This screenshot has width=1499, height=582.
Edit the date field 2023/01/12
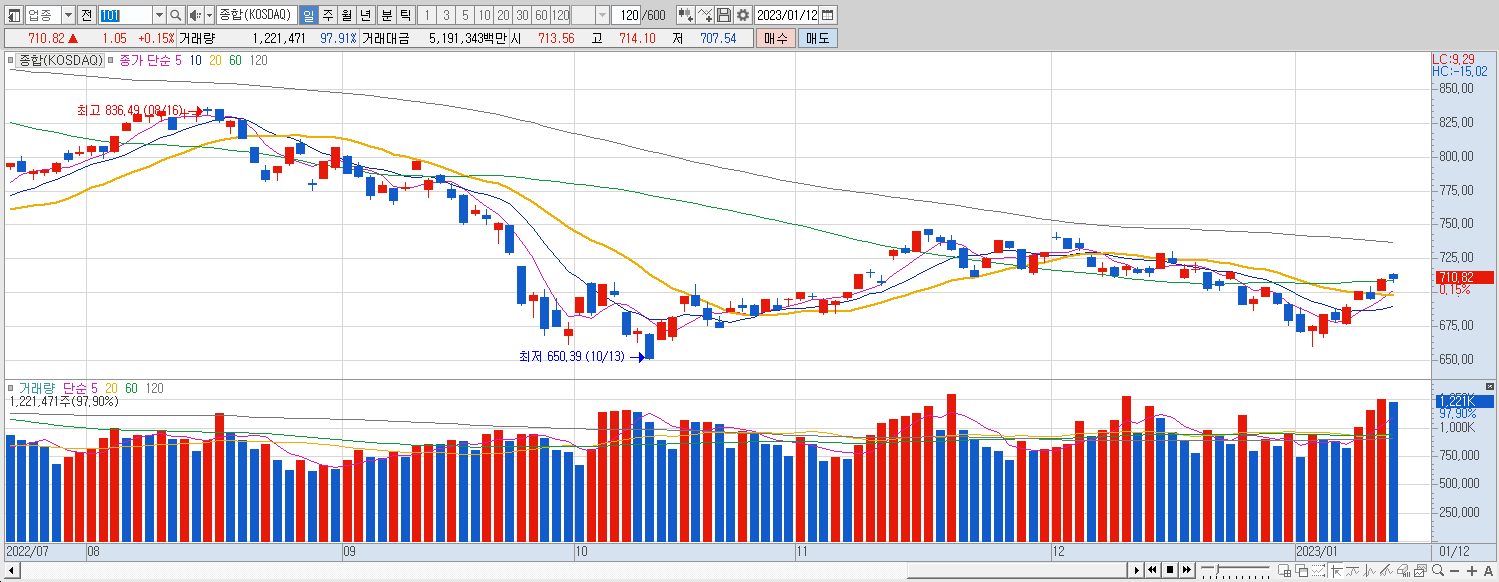click(x=787, y=15)
